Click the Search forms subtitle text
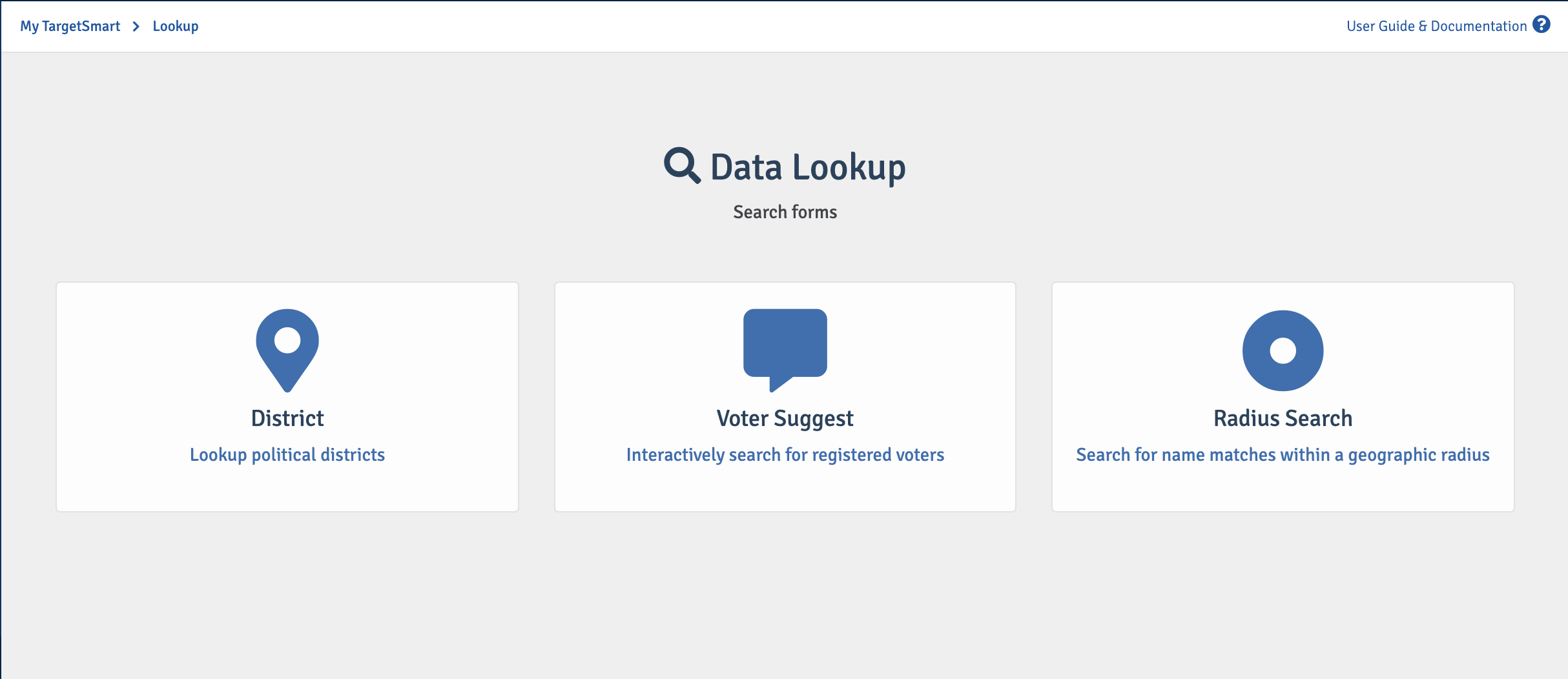This screenshot has width=1568, height=679. tap(785, 212)
